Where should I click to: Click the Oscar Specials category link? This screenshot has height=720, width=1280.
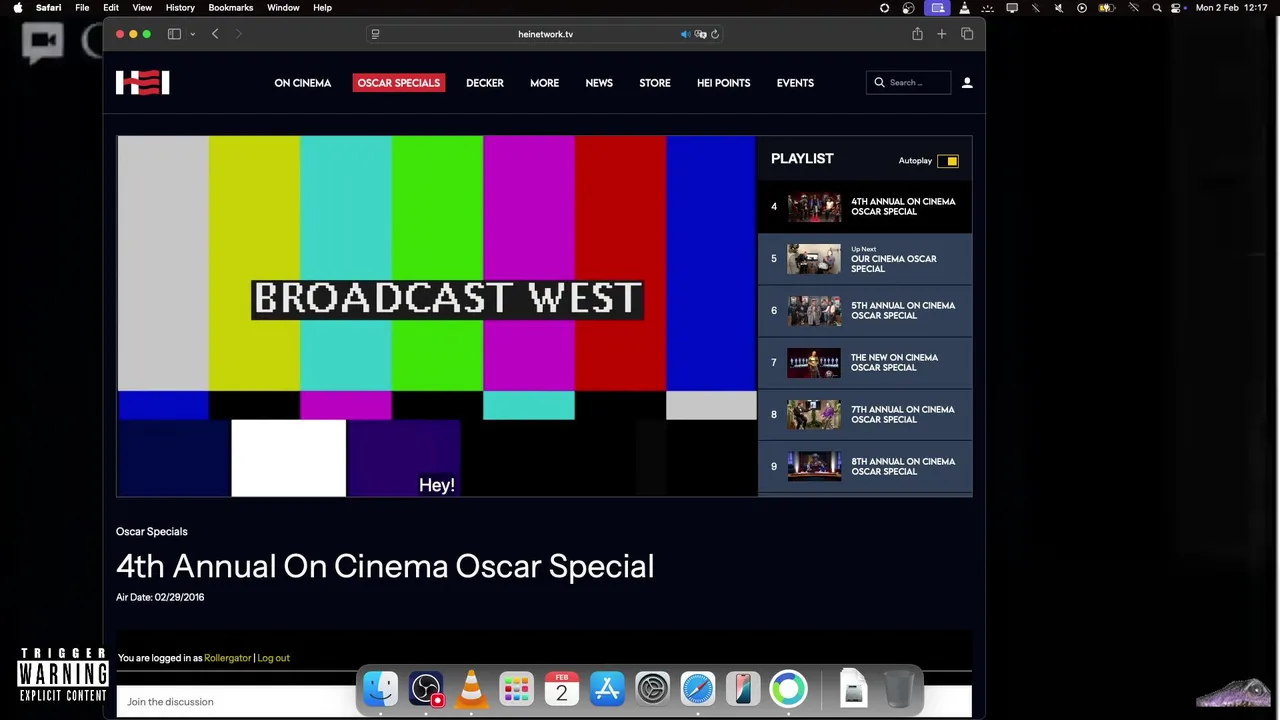click(152, 532)
